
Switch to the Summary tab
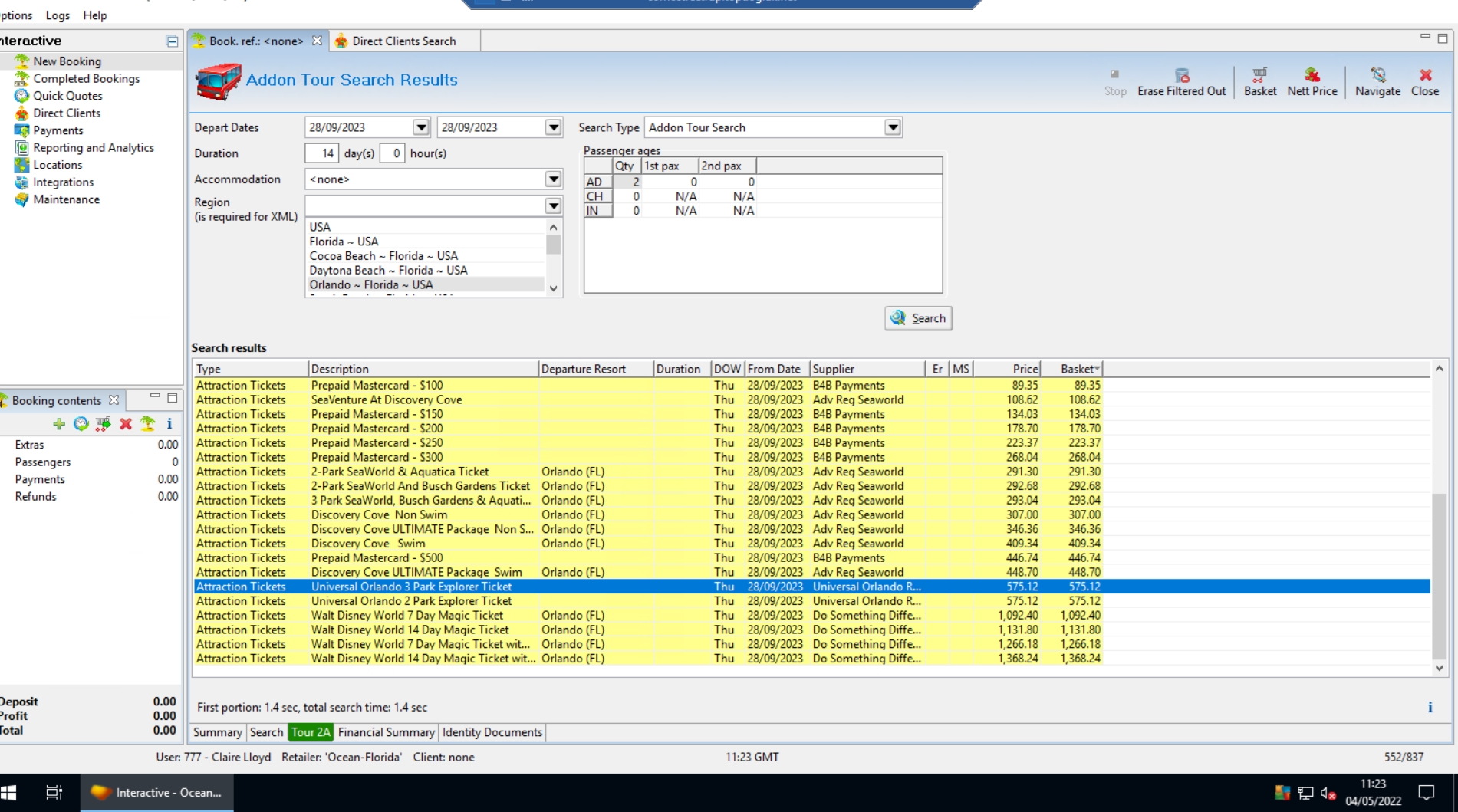coord(217,732)
